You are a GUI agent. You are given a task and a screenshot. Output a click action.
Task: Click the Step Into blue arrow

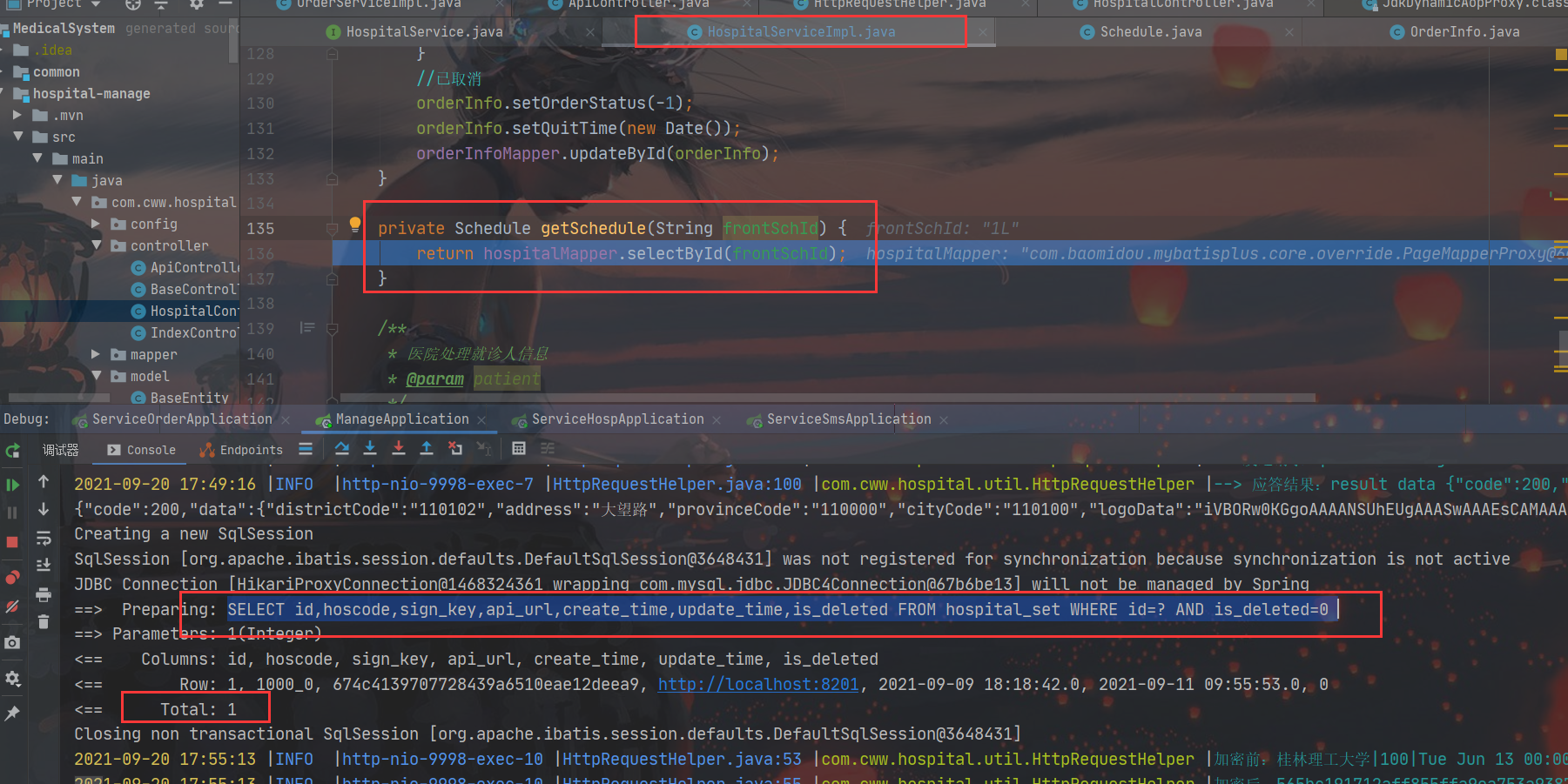point(370,448)
